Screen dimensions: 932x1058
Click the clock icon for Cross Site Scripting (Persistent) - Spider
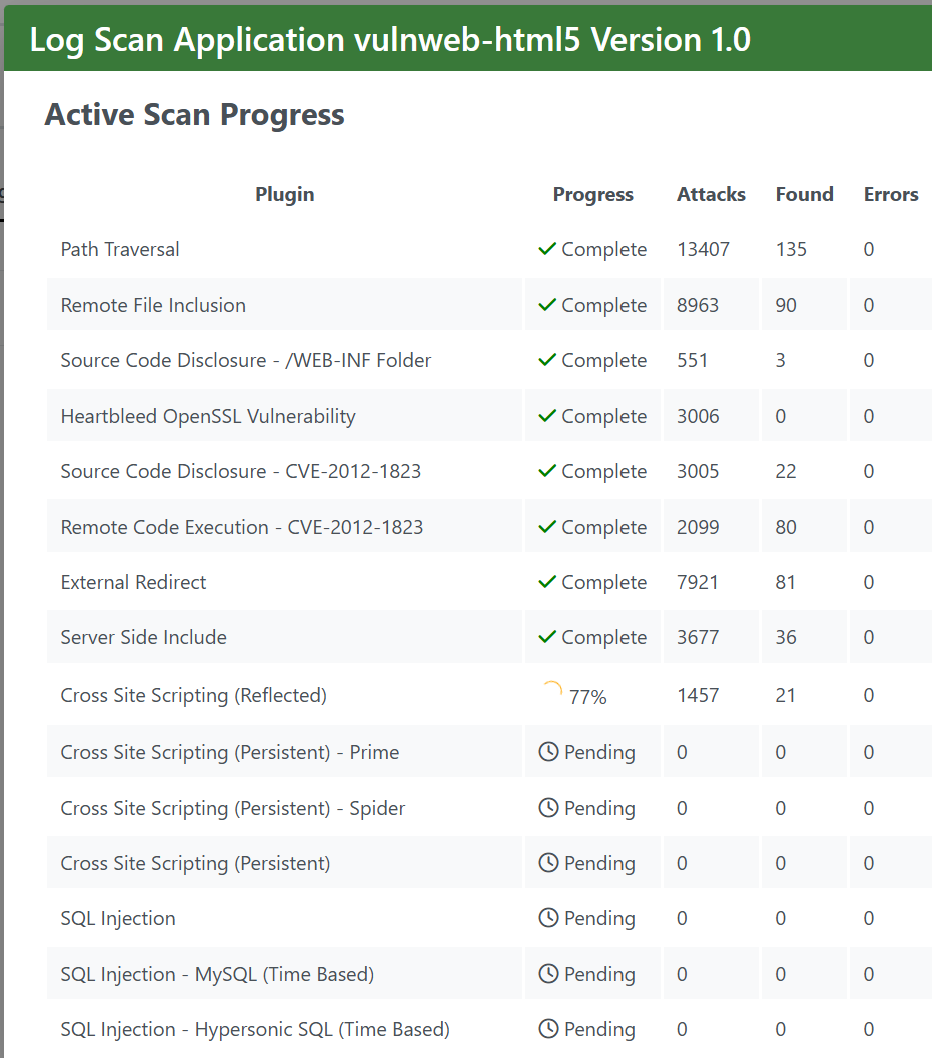(548, 808)
